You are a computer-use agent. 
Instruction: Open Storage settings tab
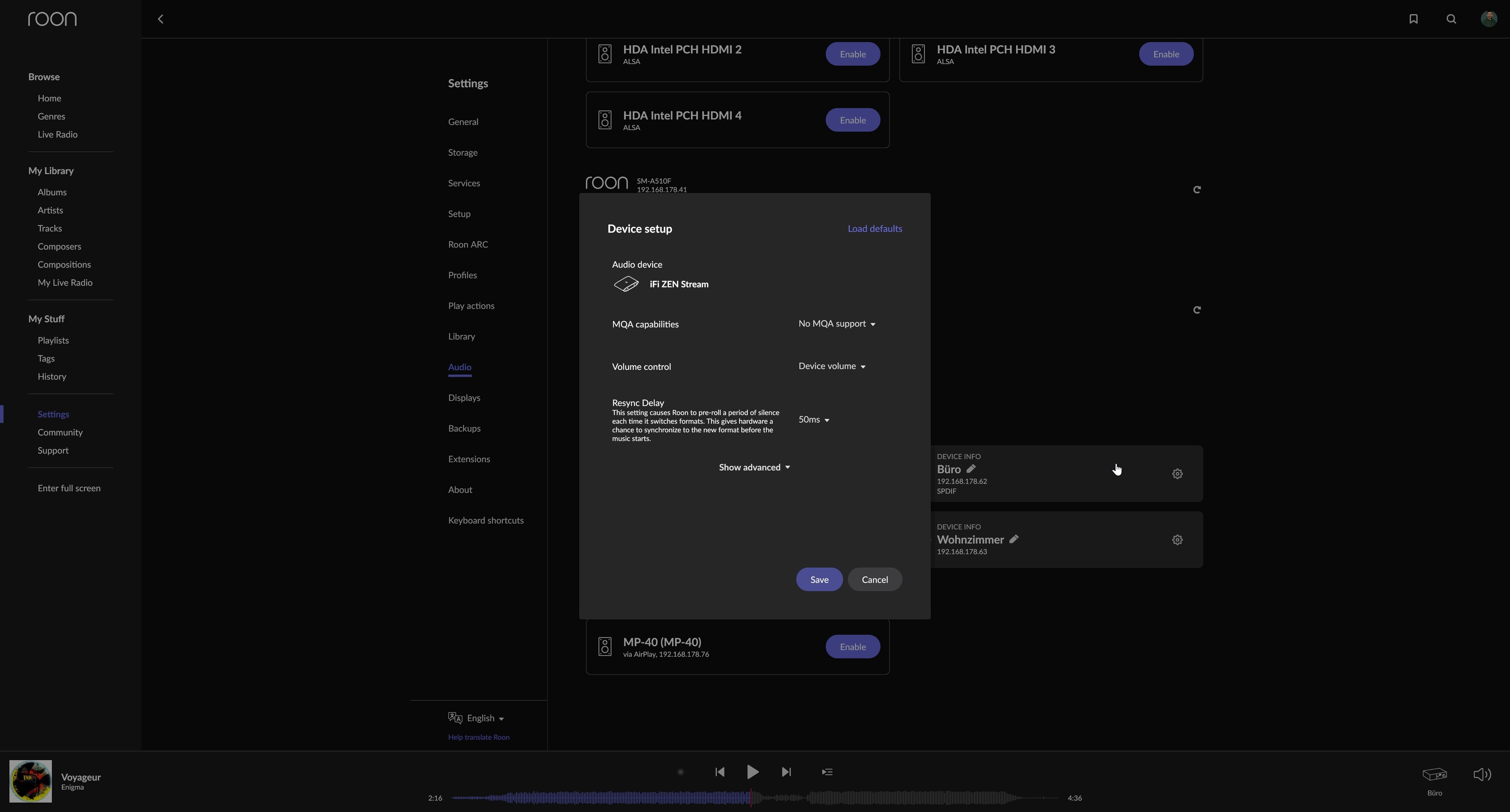(462, 152)
